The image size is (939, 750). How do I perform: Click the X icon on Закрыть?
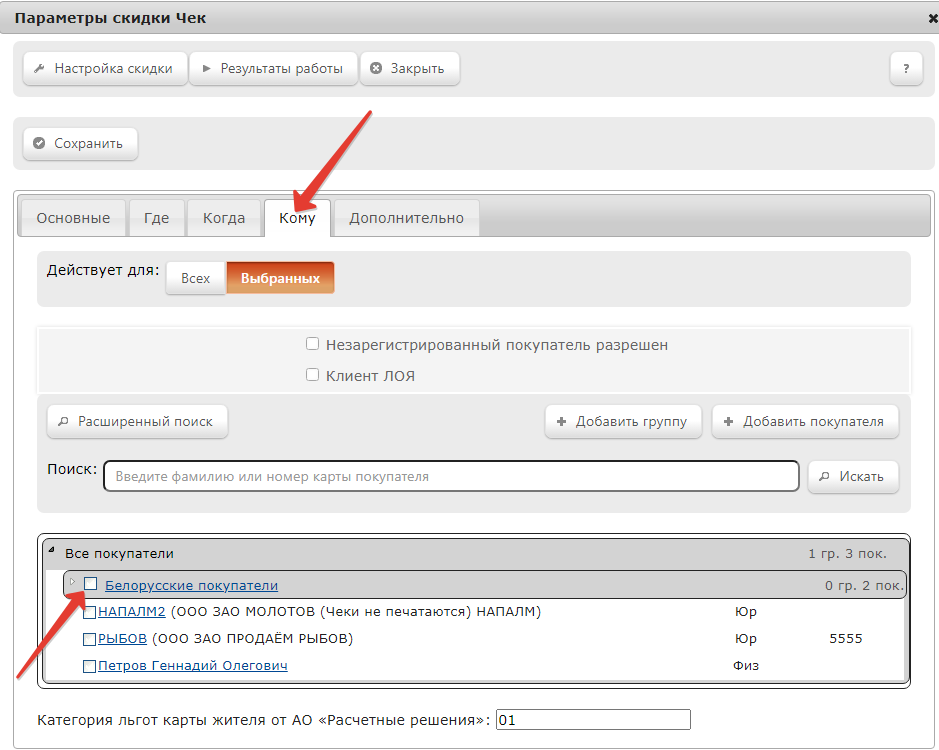tap(376, 68)
